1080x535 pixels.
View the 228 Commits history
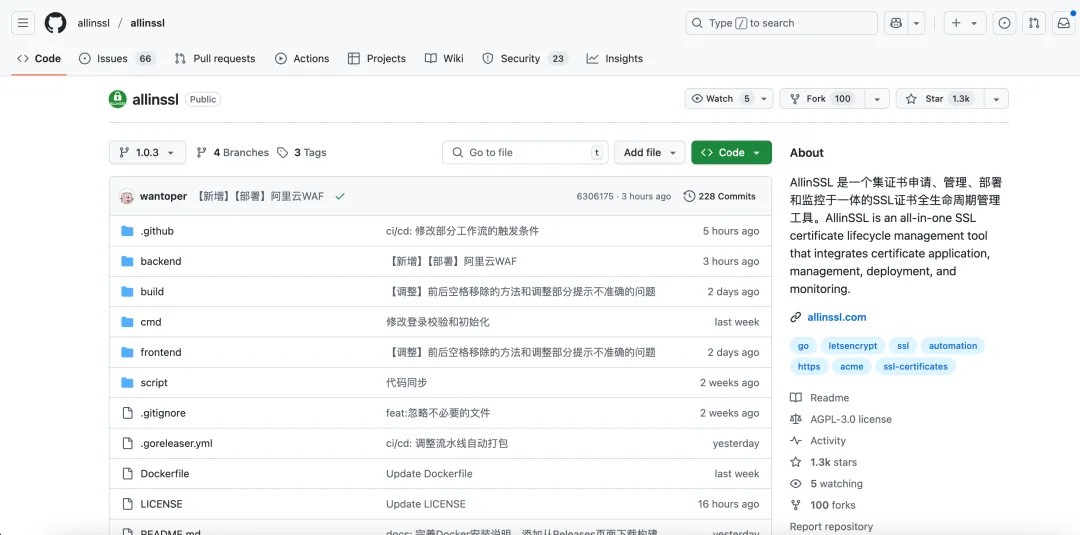(x=719, y=197)
